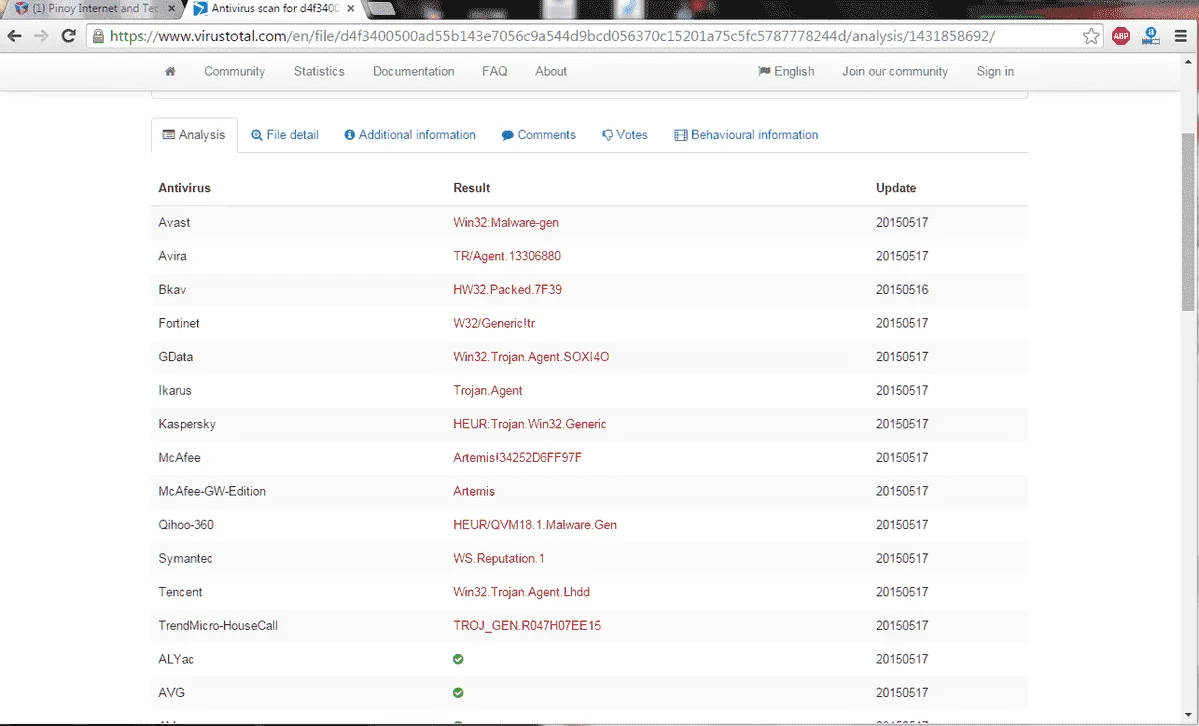This screenshot has height=726, width=1199.
Task: Select the TROJ_GEN.R047H07EE15 result
Action: pyautogui.click(x=527, y=627)
